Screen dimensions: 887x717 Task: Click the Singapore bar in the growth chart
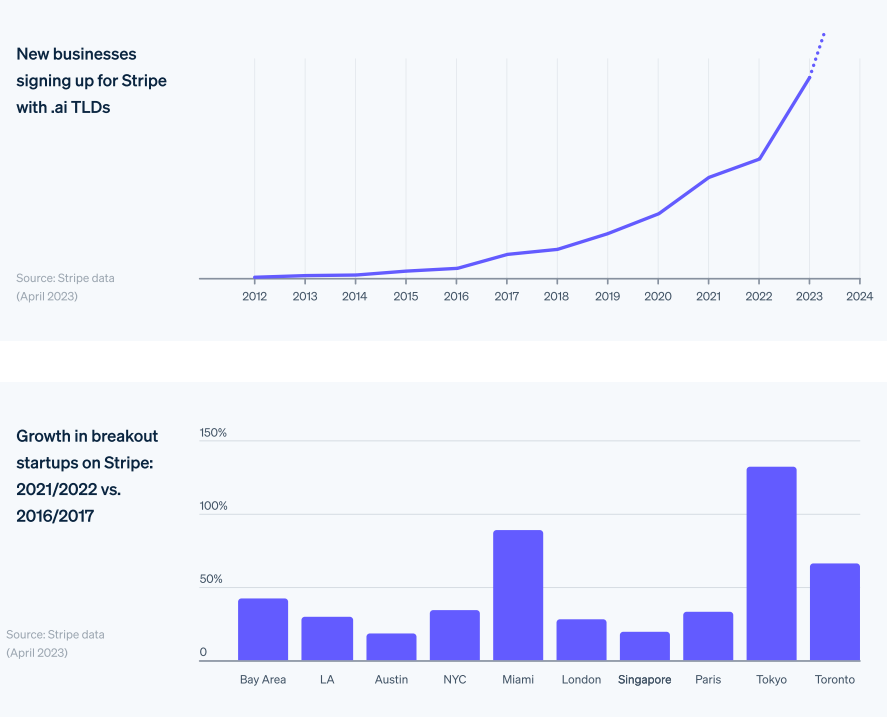pos(645,646)
